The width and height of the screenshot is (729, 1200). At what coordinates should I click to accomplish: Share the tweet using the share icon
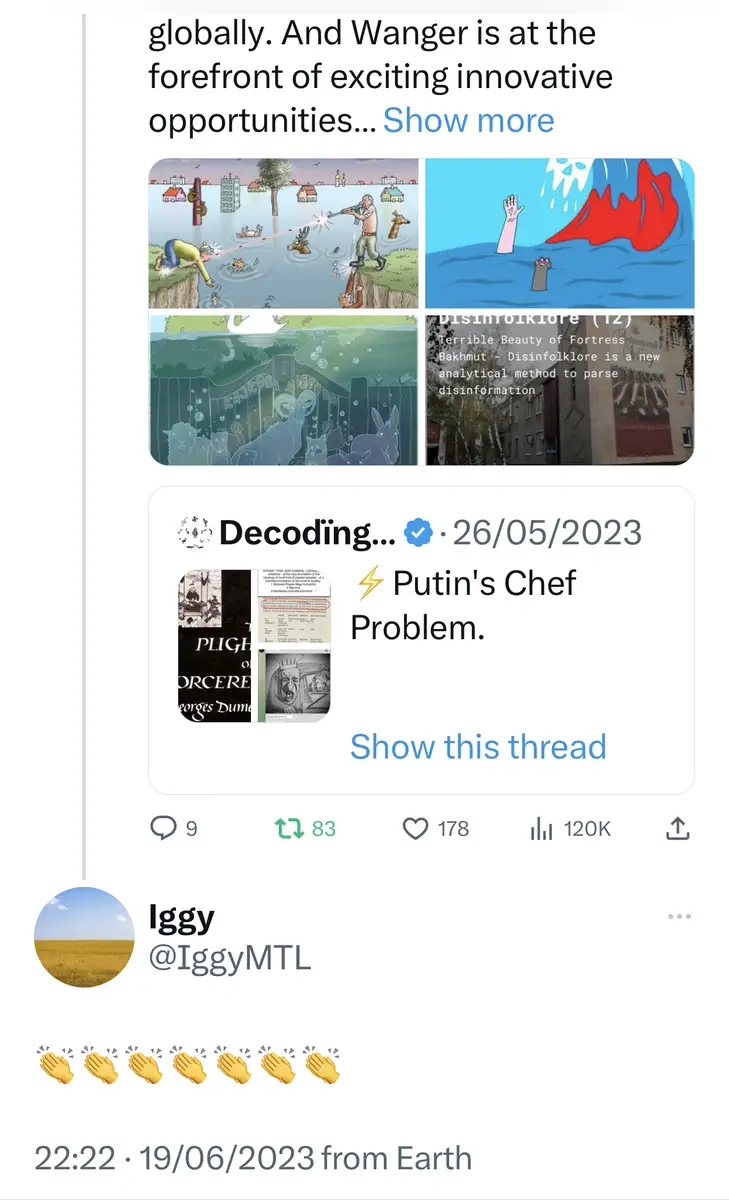(677, 828)
